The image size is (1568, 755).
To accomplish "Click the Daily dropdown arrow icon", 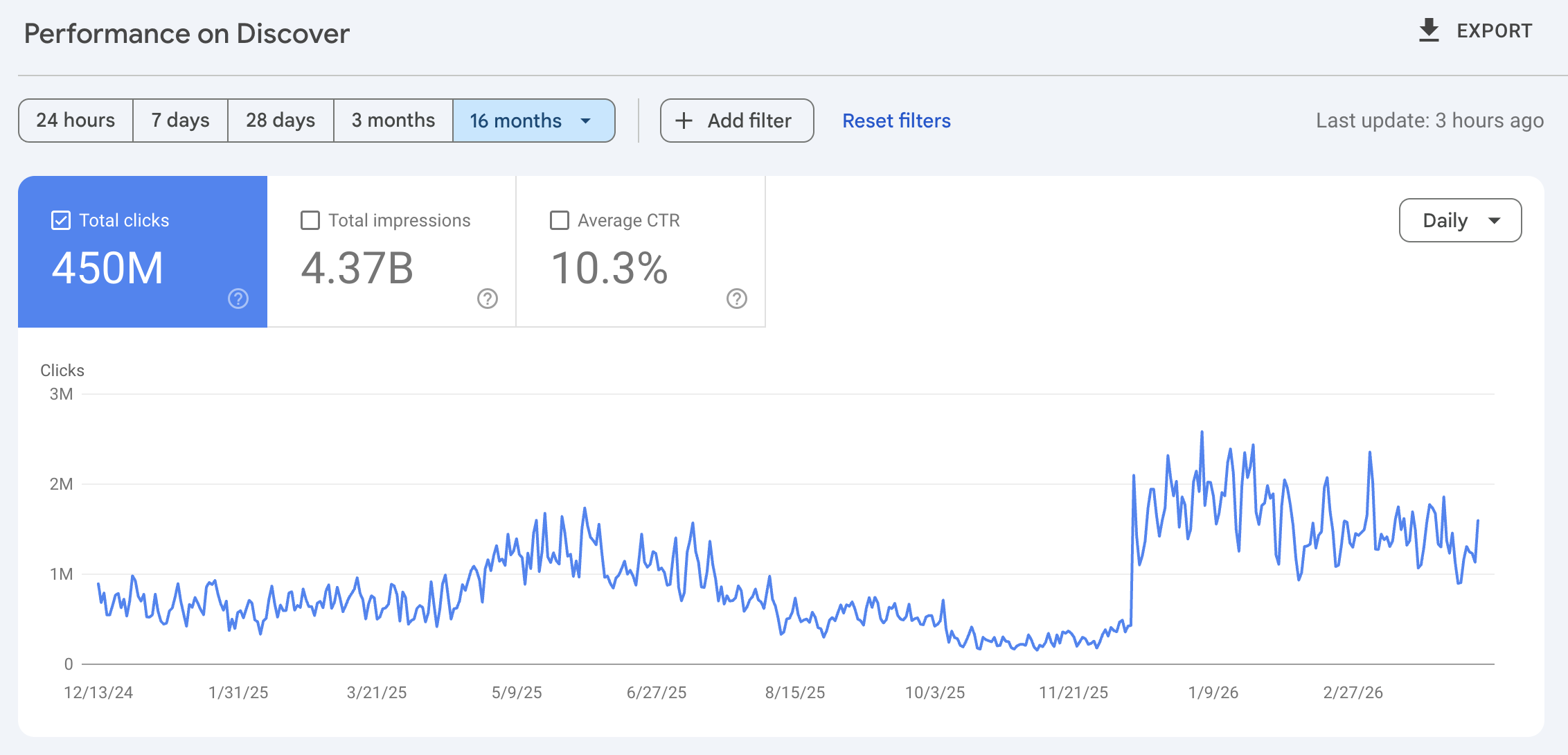I will coord(1495,220).
